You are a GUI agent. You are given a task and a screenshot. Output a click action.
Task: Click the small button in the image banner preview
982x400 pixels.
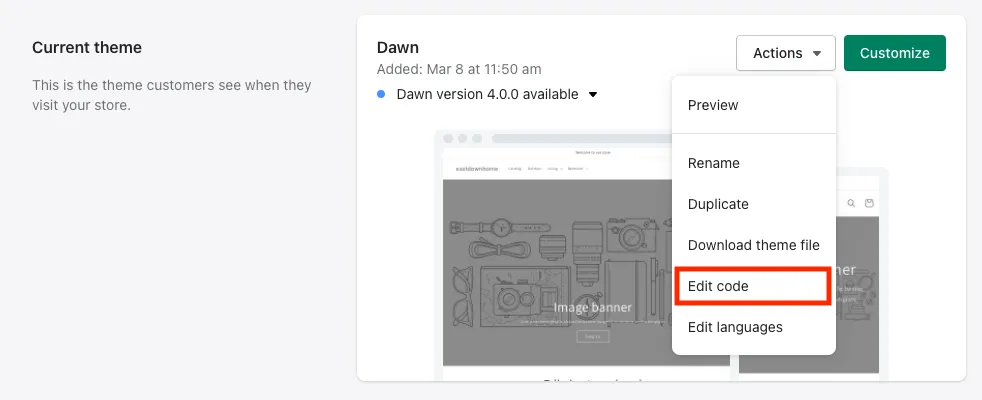click(592, 336)
